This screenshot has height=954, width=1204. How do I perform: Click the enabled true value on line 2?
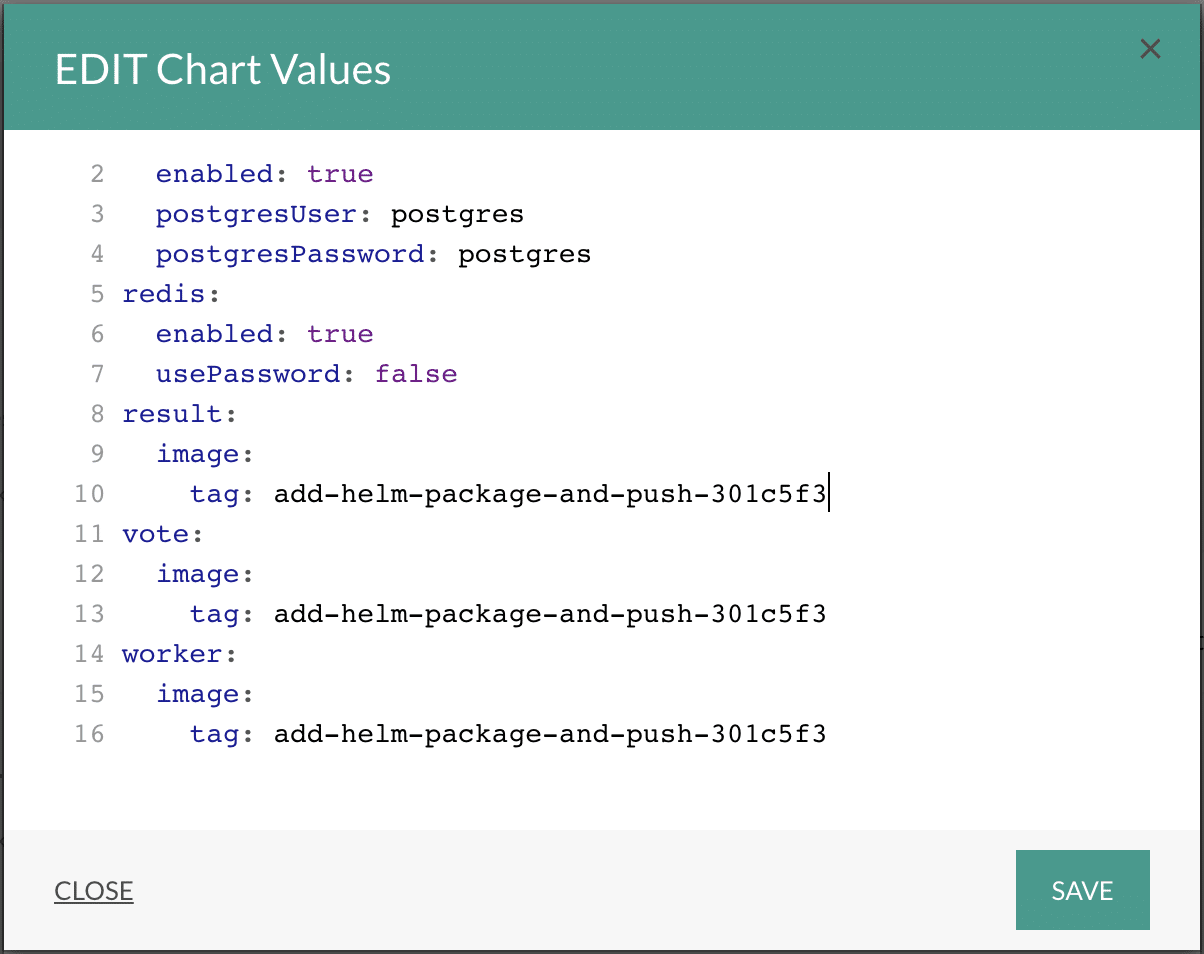[x=340, y=174]
